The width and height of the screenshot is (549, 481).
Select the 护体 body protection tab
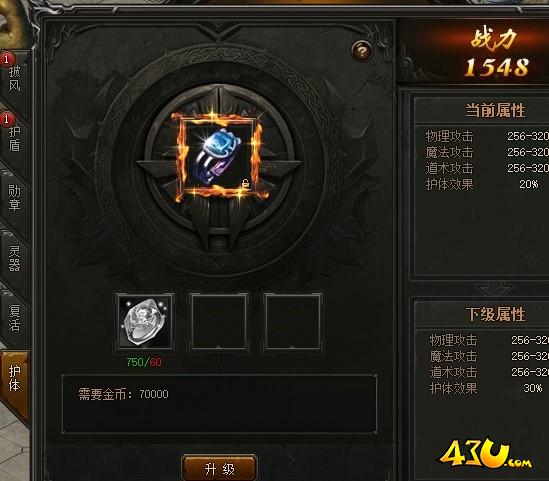pyautogui.click(x=15, y=379)
